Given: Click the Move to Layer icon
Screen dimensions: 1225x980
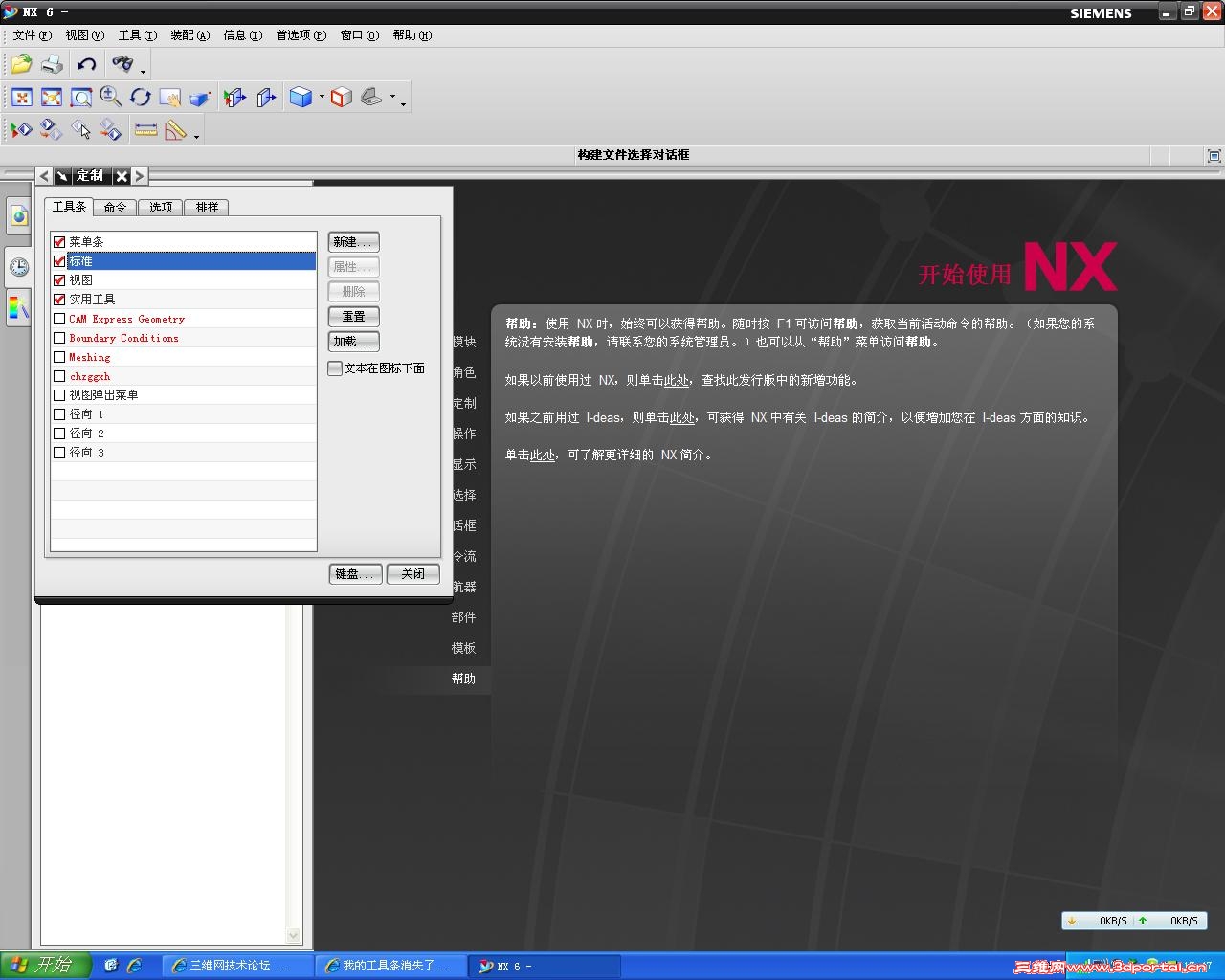Looking at the screenshot, I should pyautogui.click(x=51, y=129).
